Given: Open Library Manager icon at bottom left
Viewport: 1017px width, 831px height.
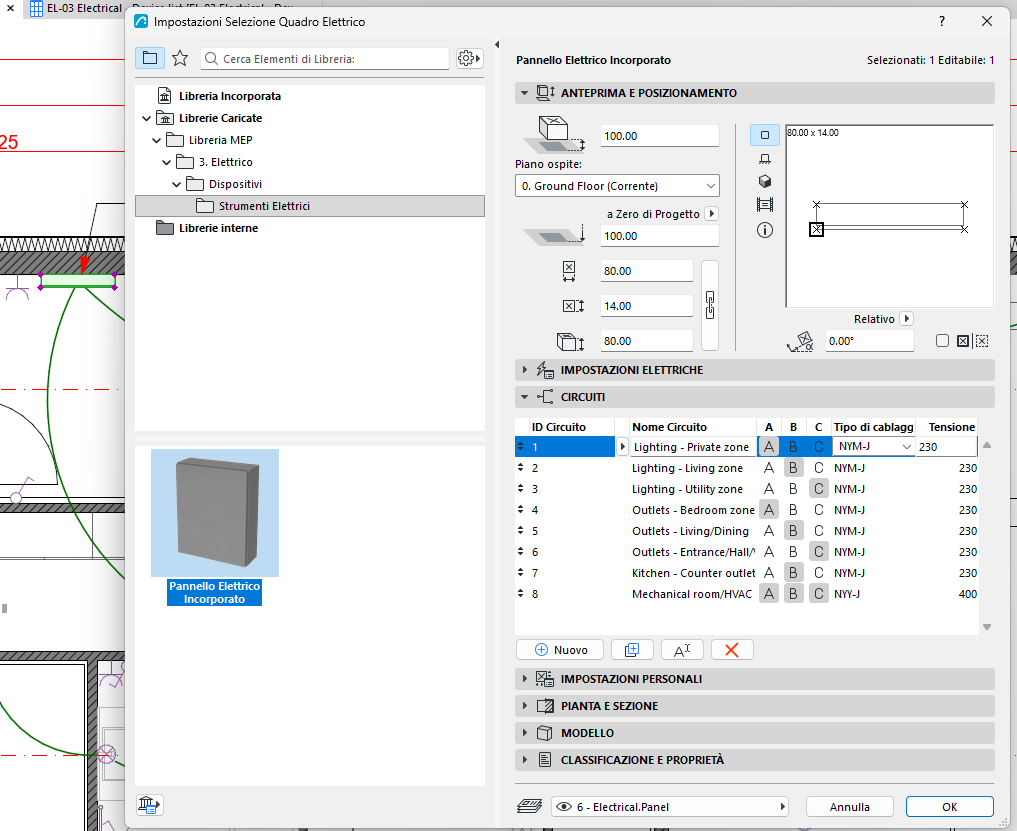Looking at the screenshot, I should tap(149, 805).
